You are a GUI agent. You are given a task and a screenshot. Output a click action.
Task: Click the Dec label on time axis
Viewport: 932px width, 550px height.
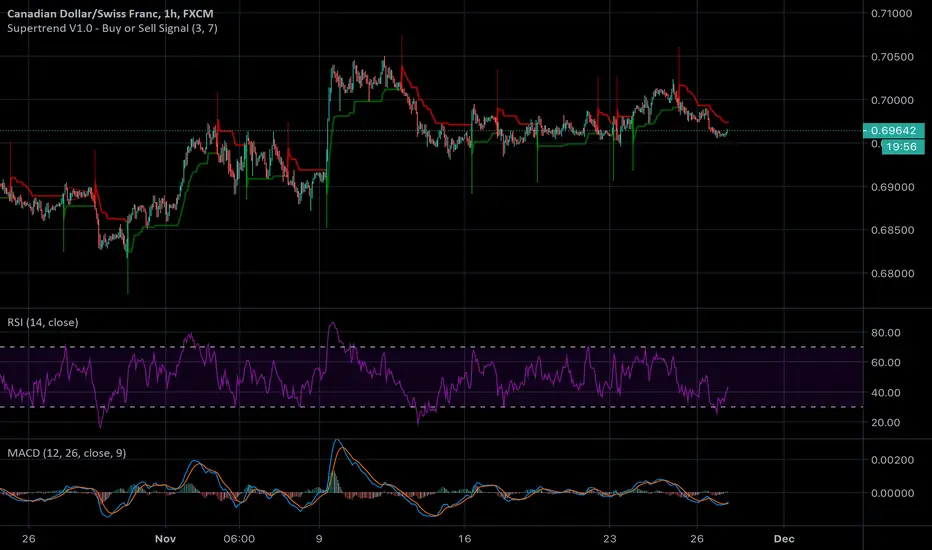coord(784,539)
